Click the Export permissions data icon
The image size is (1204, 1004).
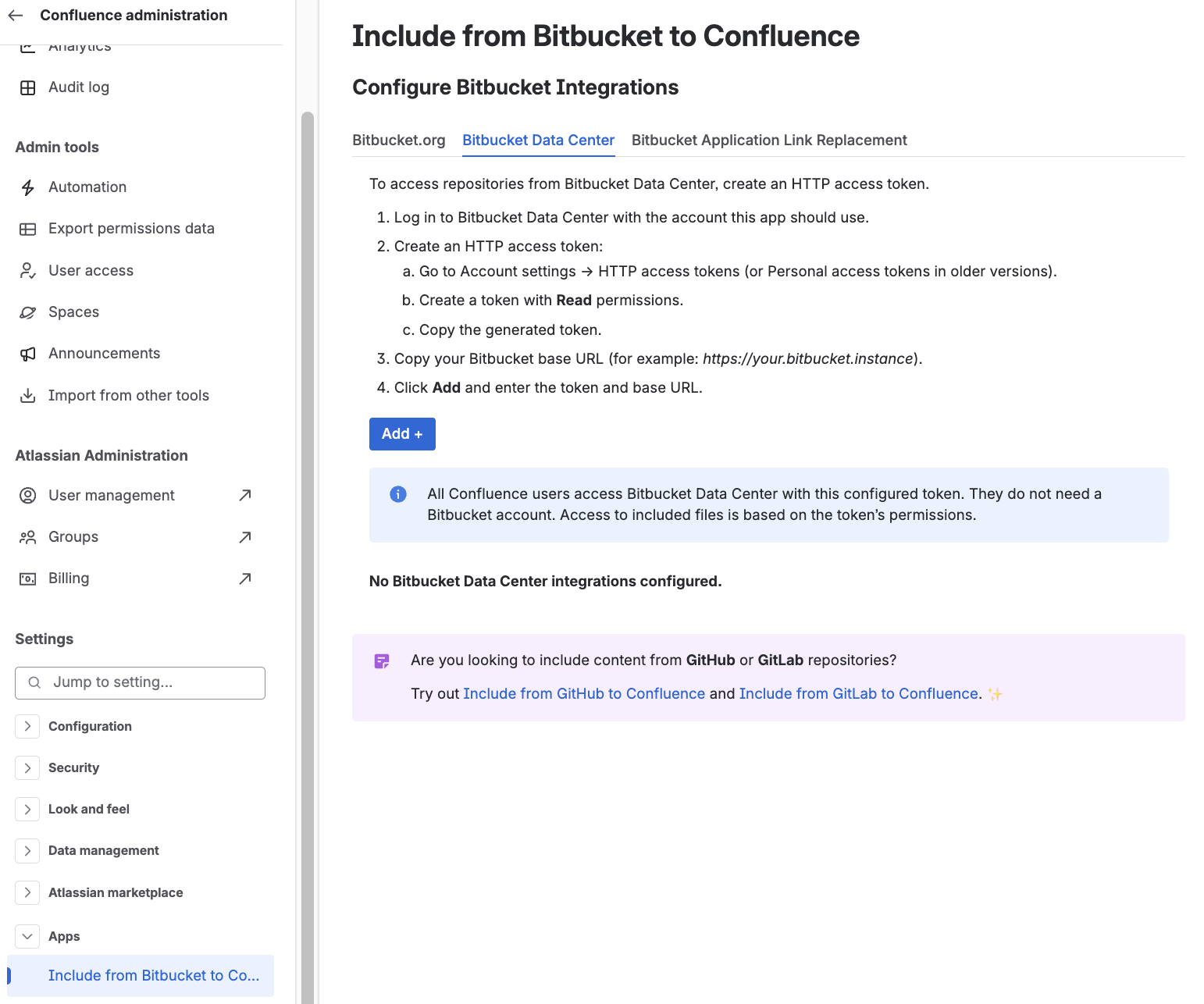(x=28, y=229)
